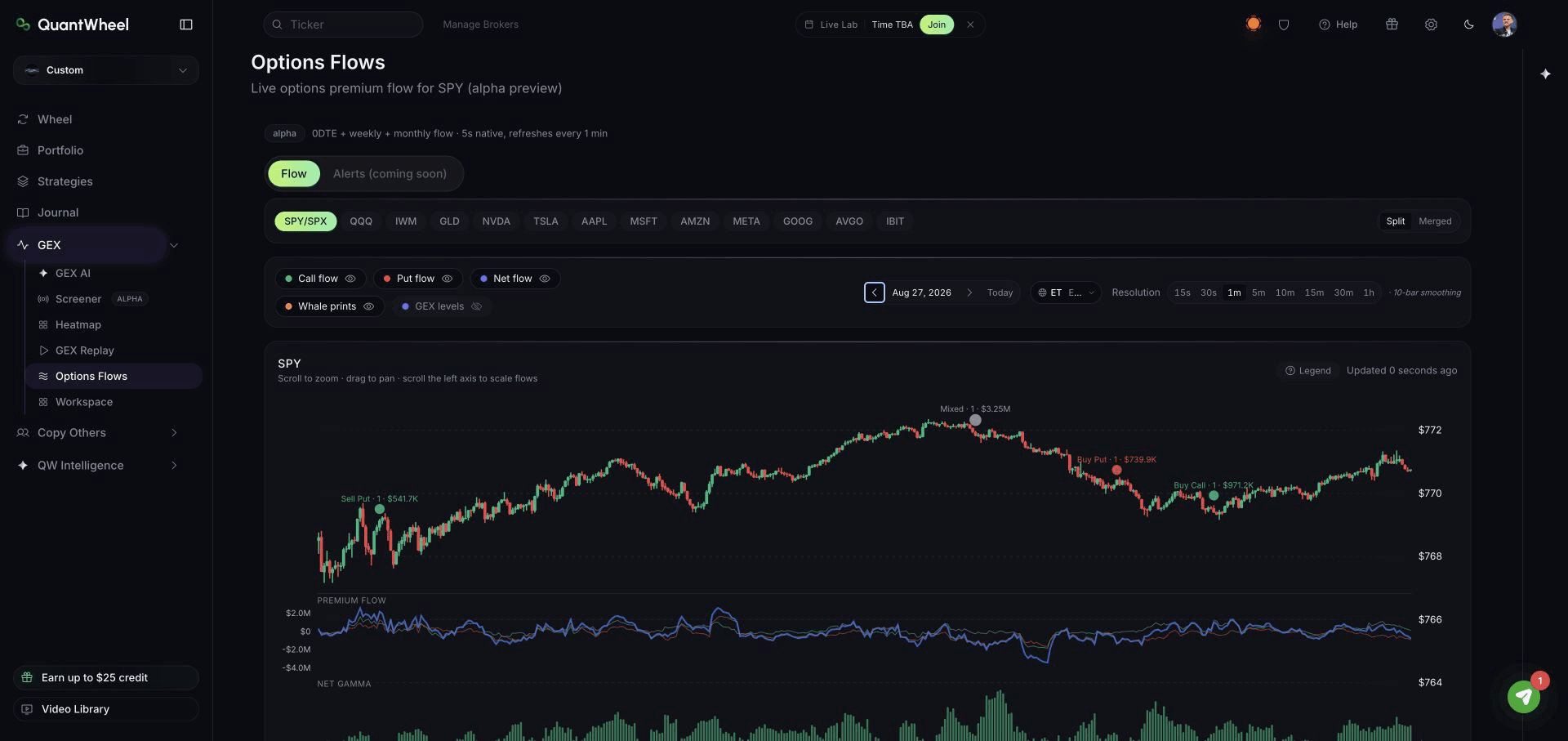Toggle Put flow visibility eye
This screenshot has height=741, width=1568.
coord(447,279)
